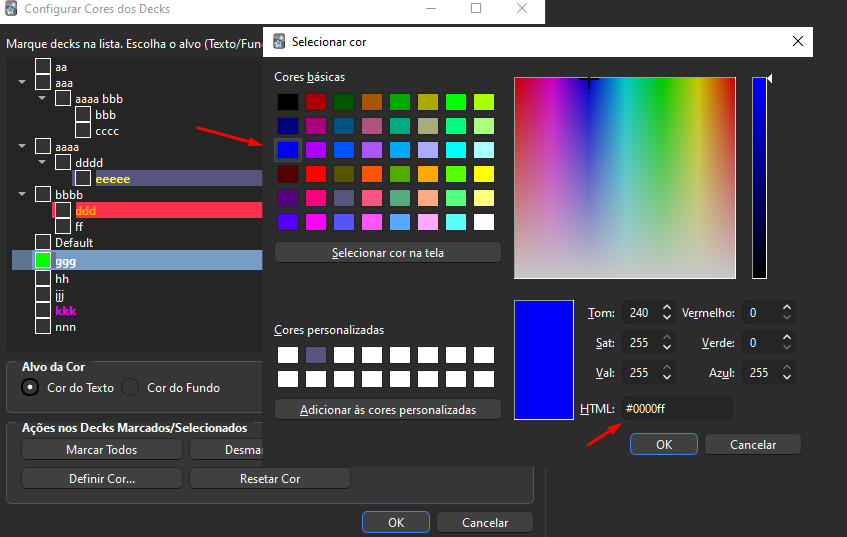Screen dimensions: 847x537
Task: Uncheck the green checkbox for deck ggg
Action: (43, 261)
